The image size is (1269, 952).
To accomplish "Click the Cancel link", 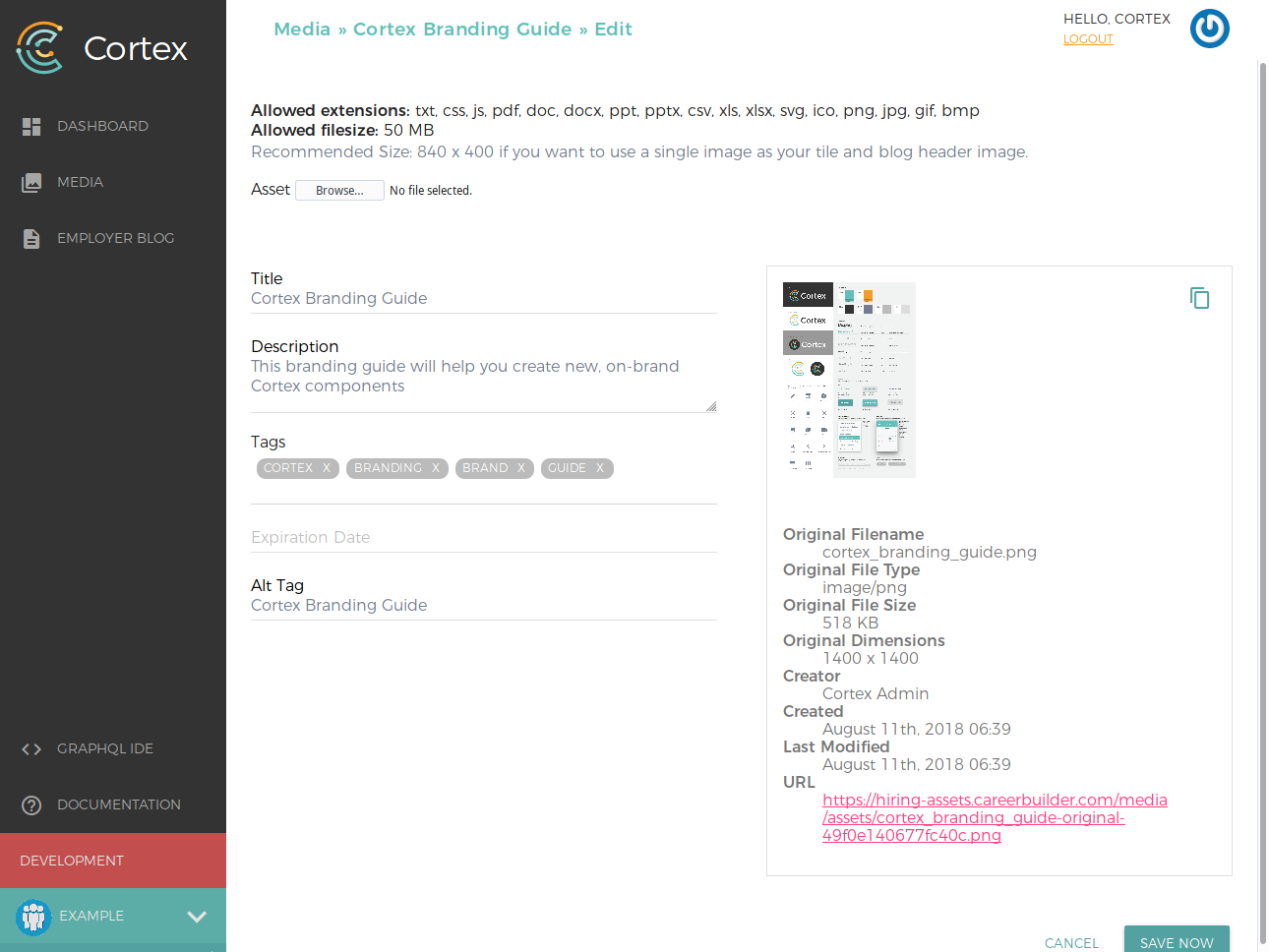I will [1071, 942].
